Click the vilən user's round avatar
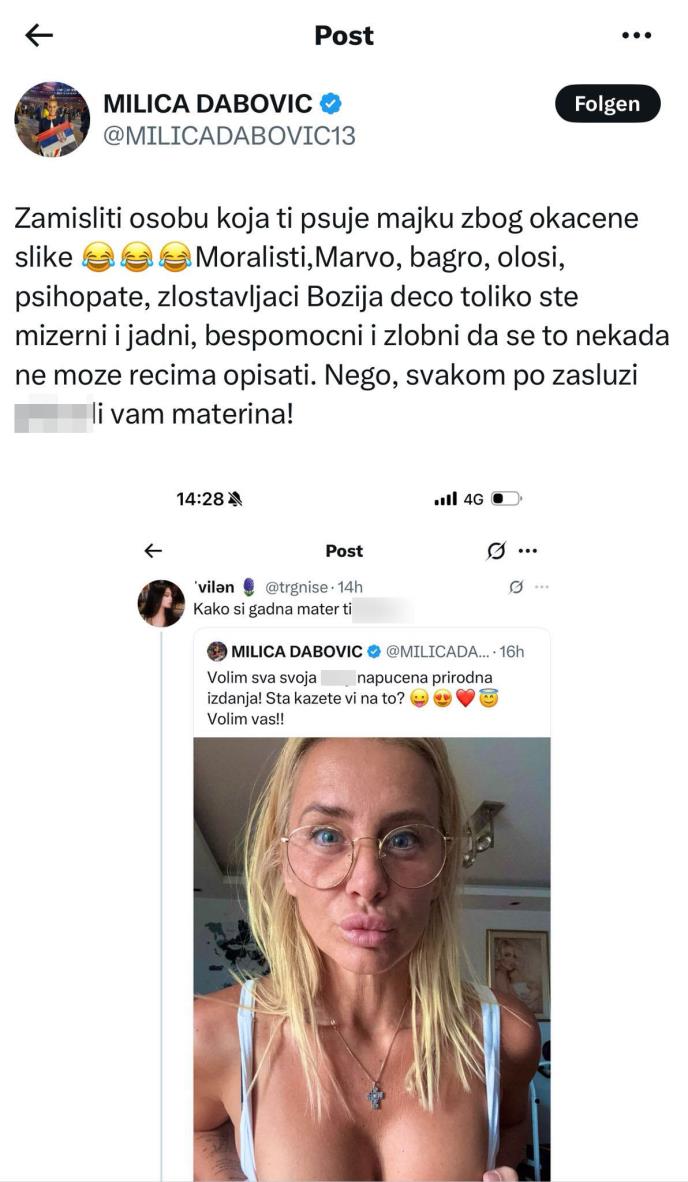 pos(161,603)
